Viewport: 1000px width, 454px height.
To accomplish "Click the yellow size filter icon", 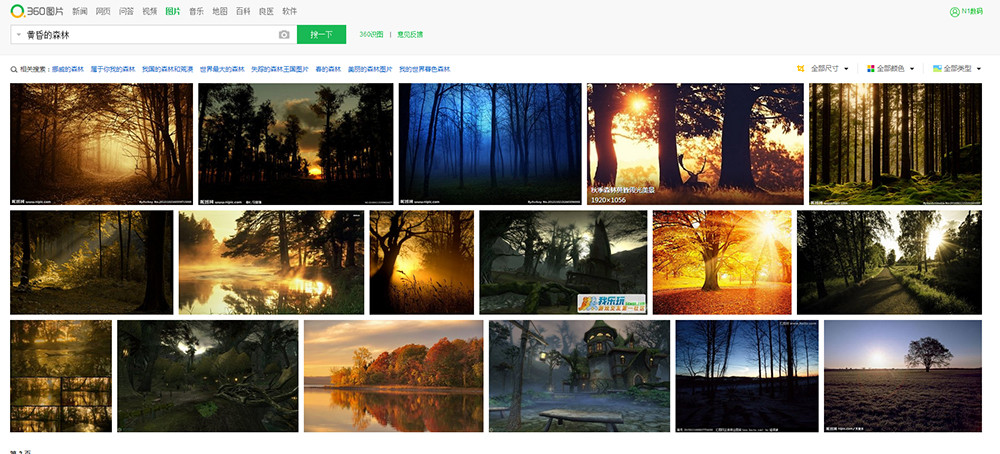I will (801, 69).
